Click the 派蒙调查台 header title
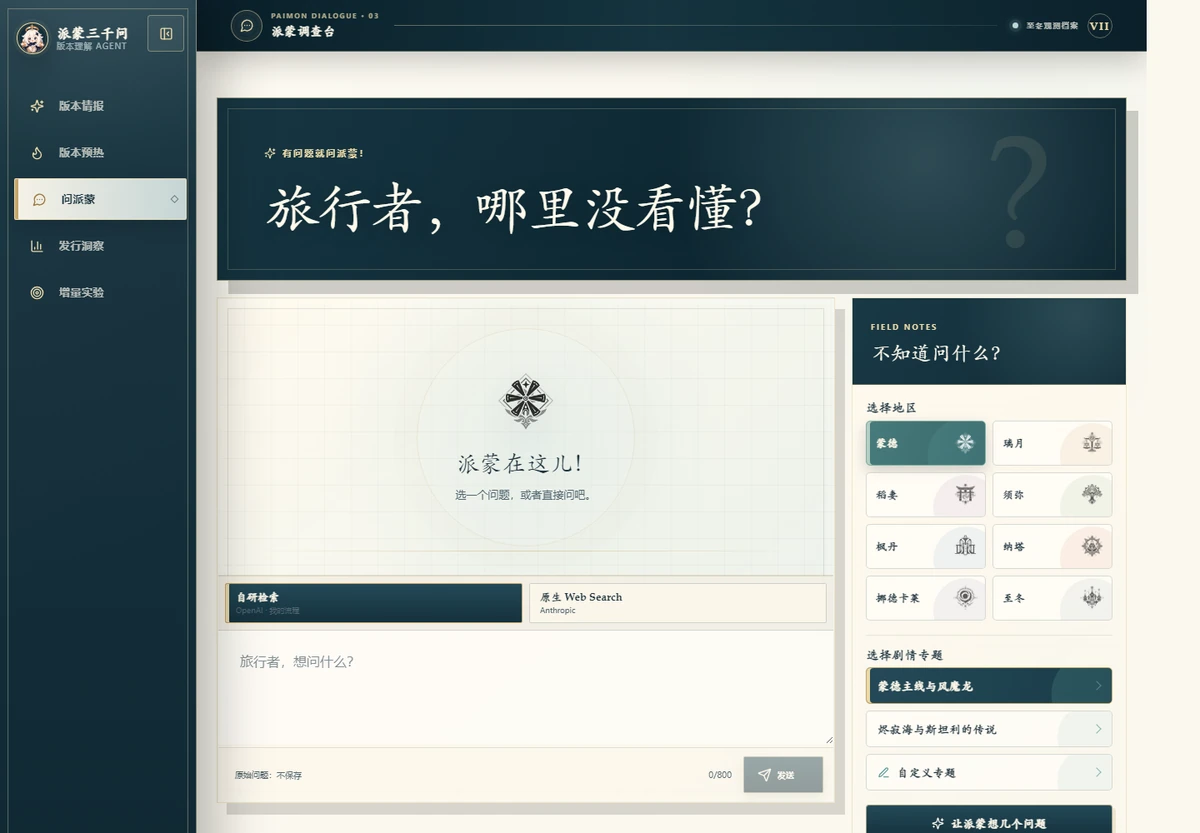The image size is (1200, 833). (x=302, y=32)
